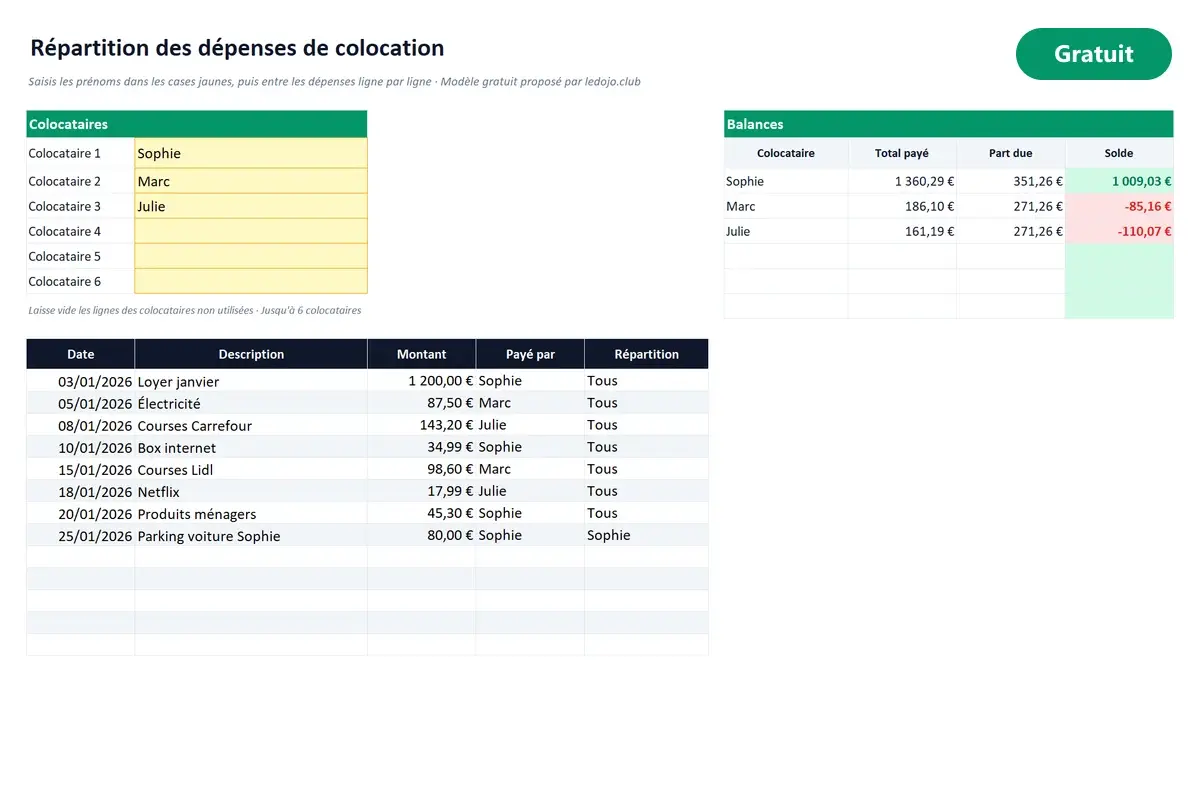Viewport: 1200px width, 800px height.
Task: Click the 80,00 € amount cell
Action: click(421, 535)
